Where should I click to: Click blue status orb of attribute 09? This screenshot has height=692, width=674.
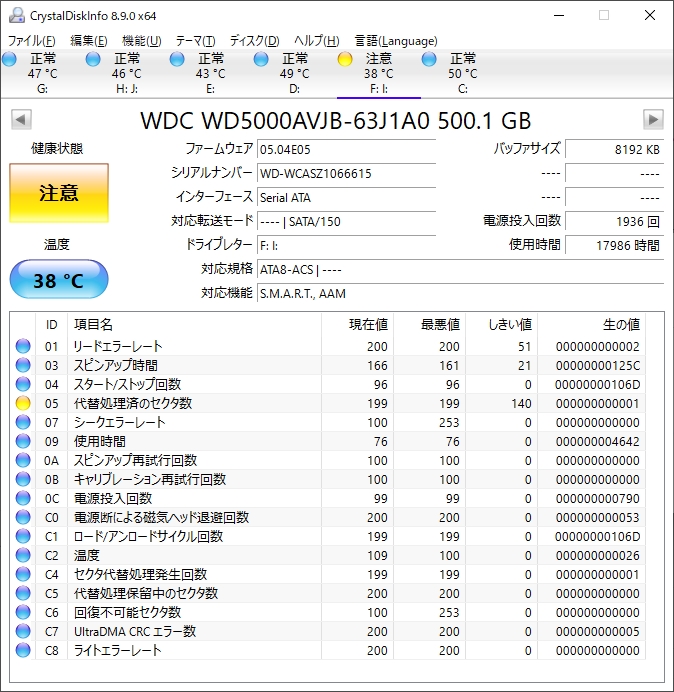23,441
